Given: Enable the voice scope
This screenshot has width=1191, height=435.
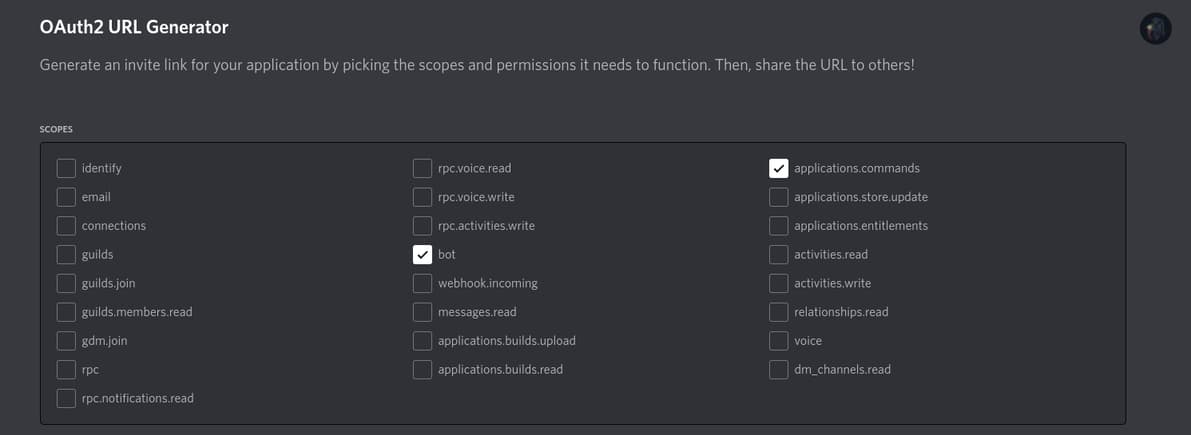Looking at the screenshot, I should pos(778,341).
